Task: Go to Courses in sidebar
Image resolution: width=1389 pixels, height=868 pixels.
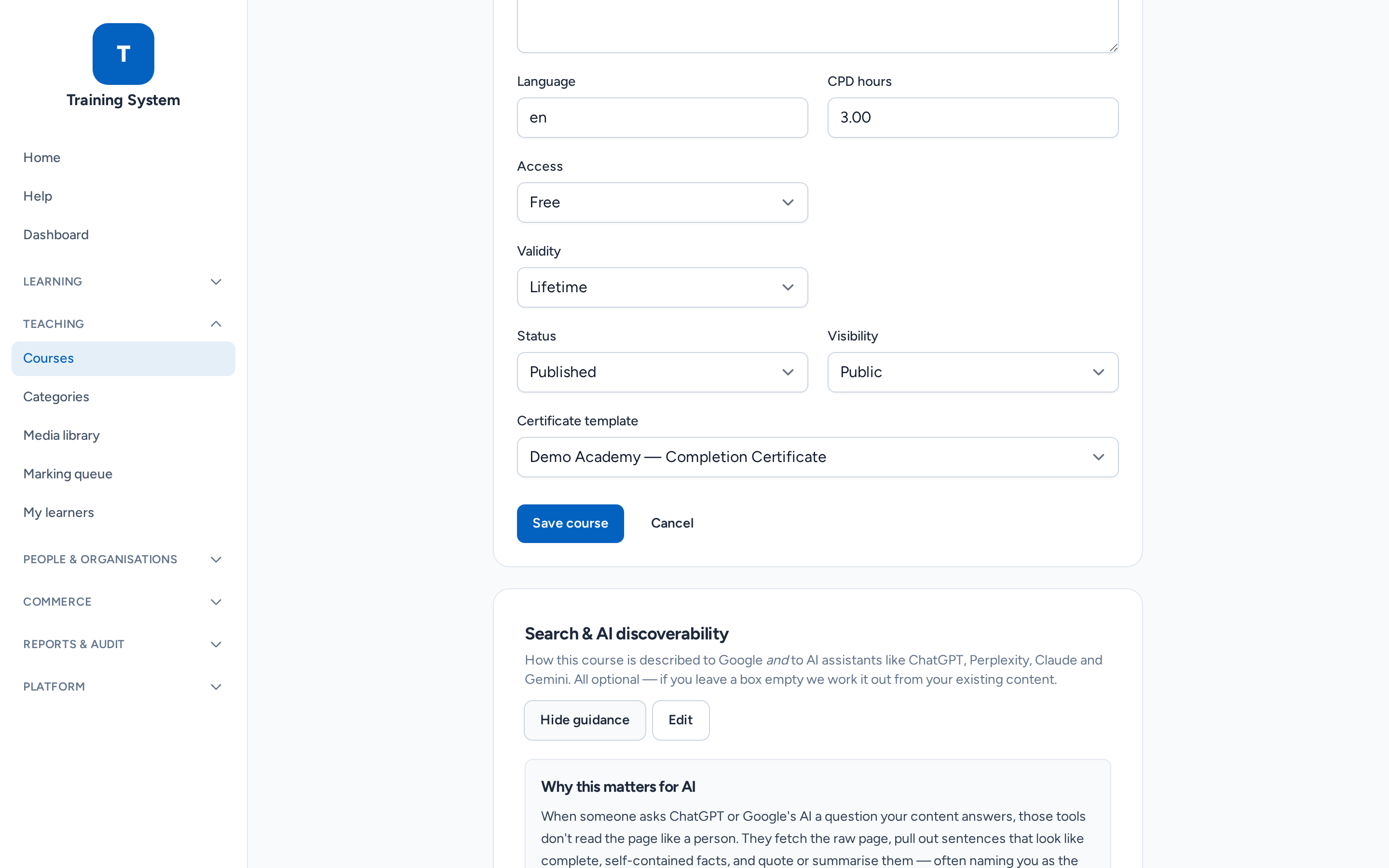Action: click(x=123, y=359)
